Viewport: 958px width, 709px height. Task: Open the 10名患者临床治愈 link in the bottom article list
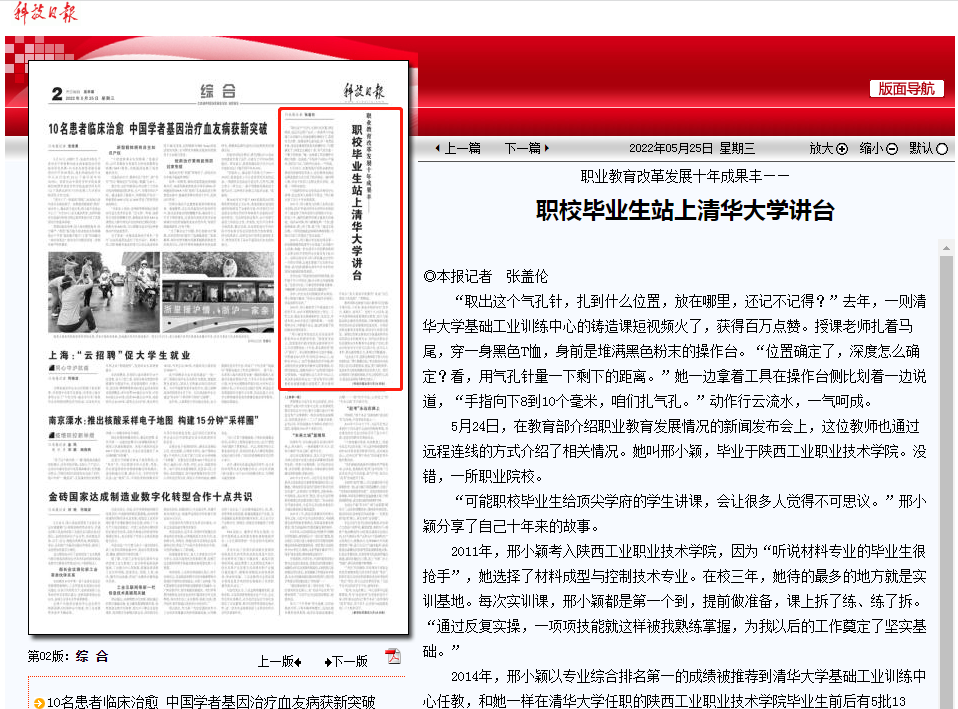[211, 702]
